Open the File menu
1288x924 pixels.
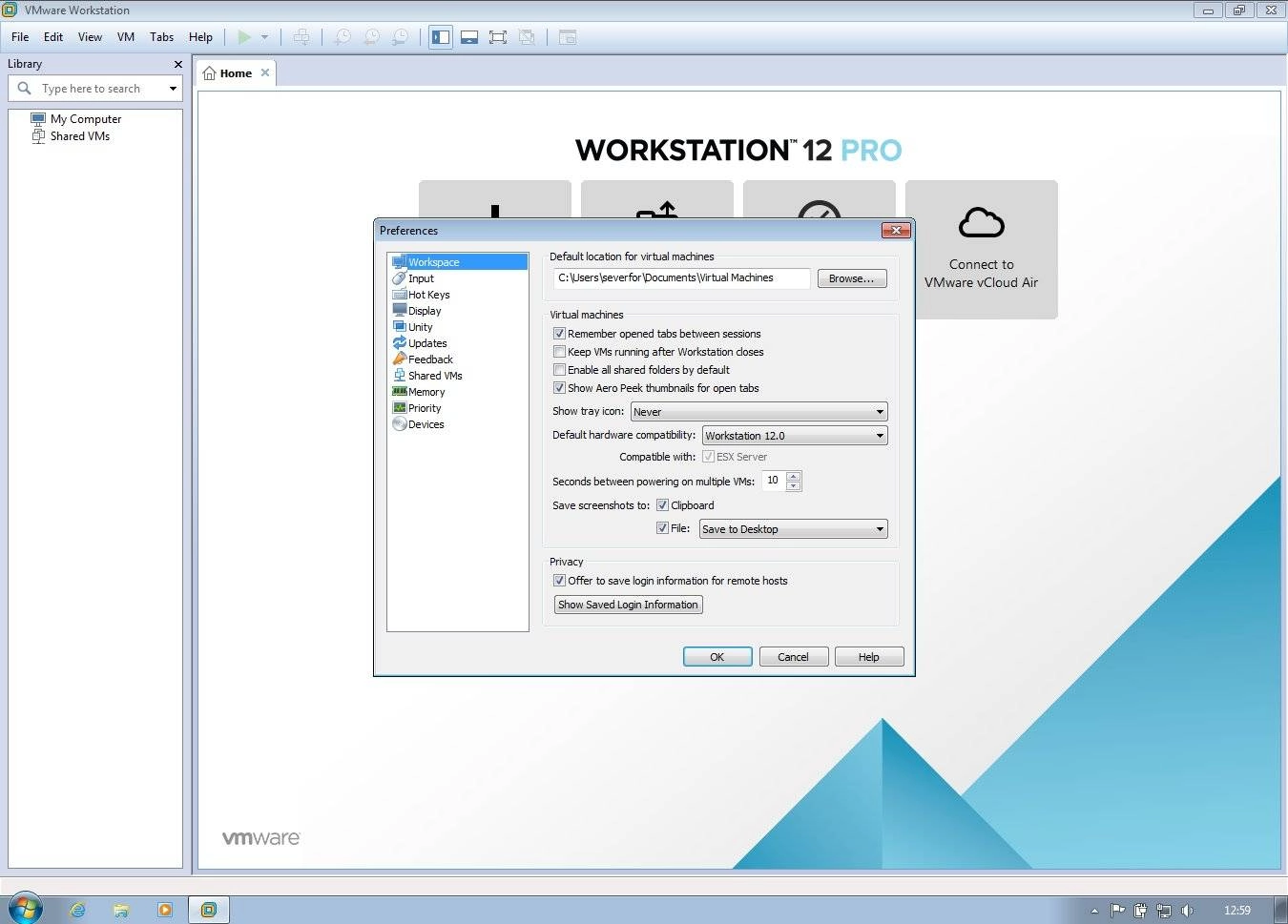20,37
